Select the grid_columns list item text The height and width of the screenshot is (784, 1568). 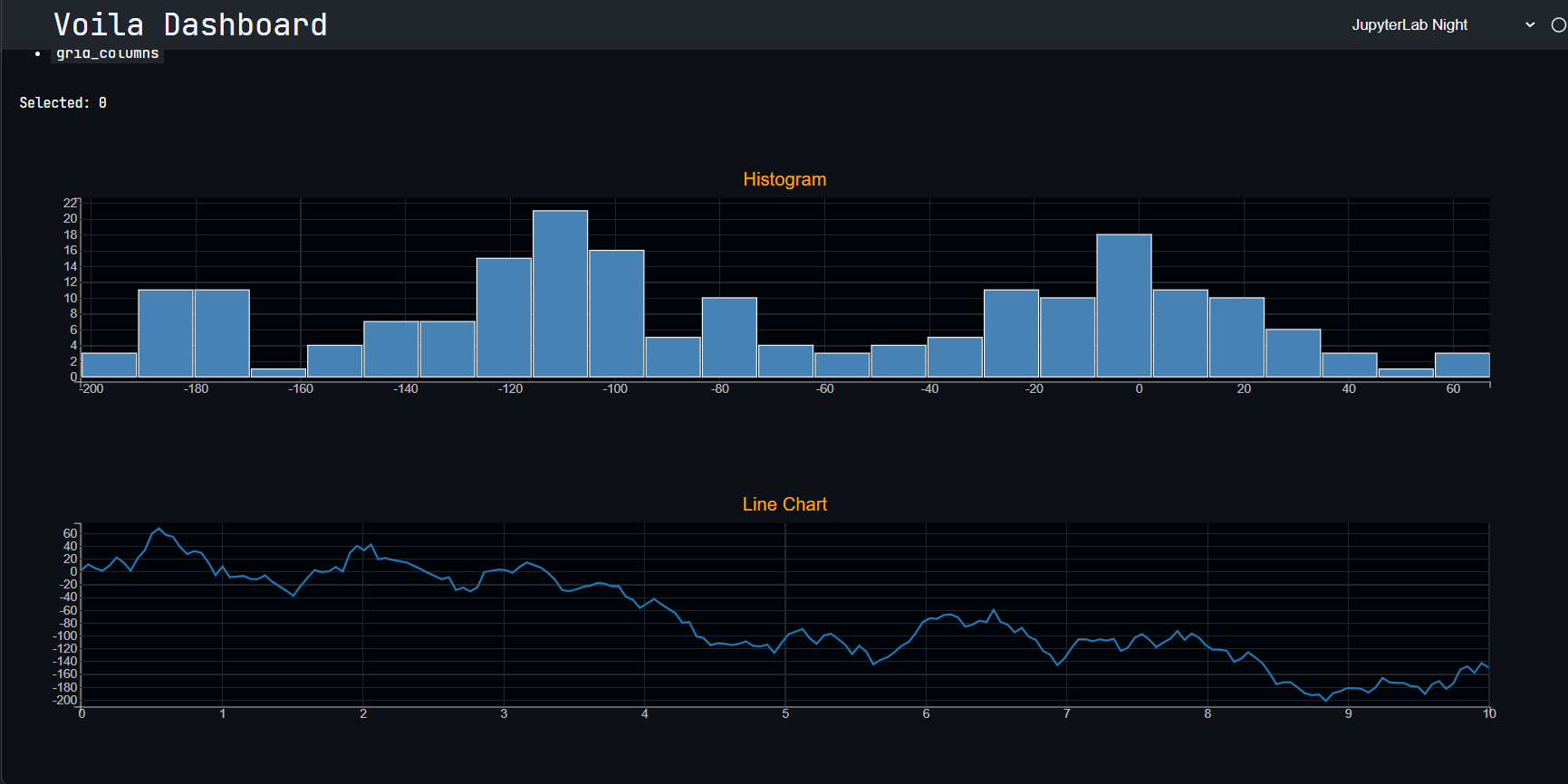108,53
